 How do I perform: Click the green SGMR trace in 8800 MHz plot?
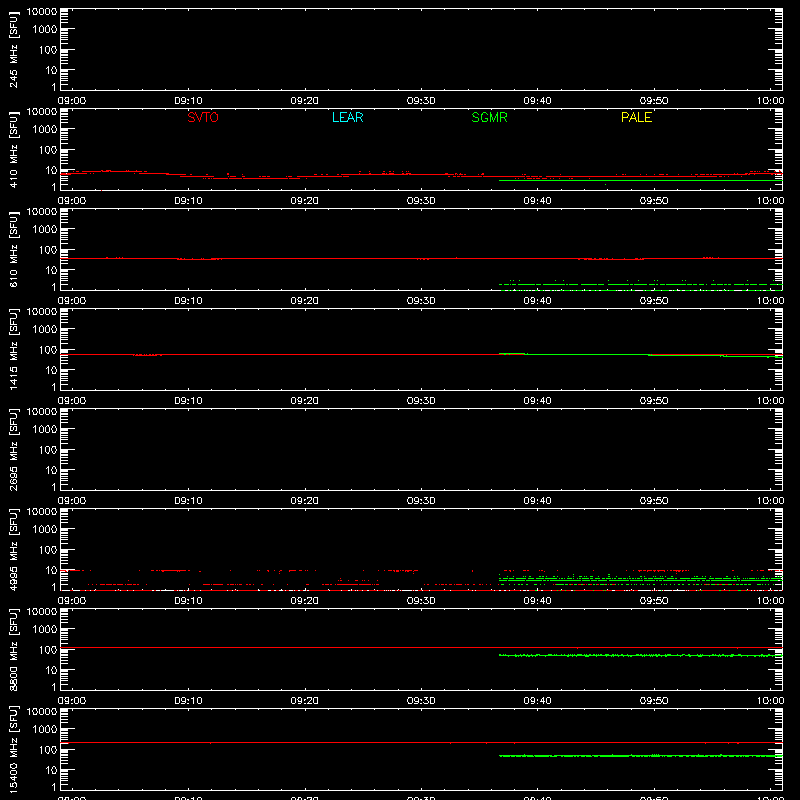pos(640,655)
